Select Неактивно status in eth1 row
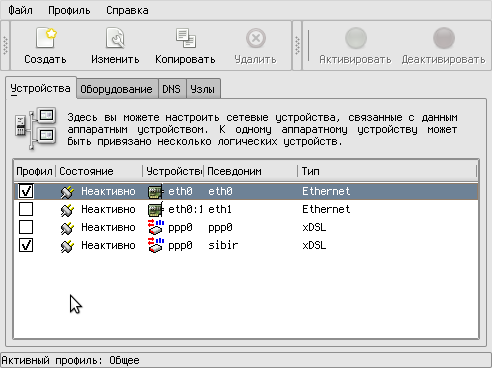 [108, 210]
